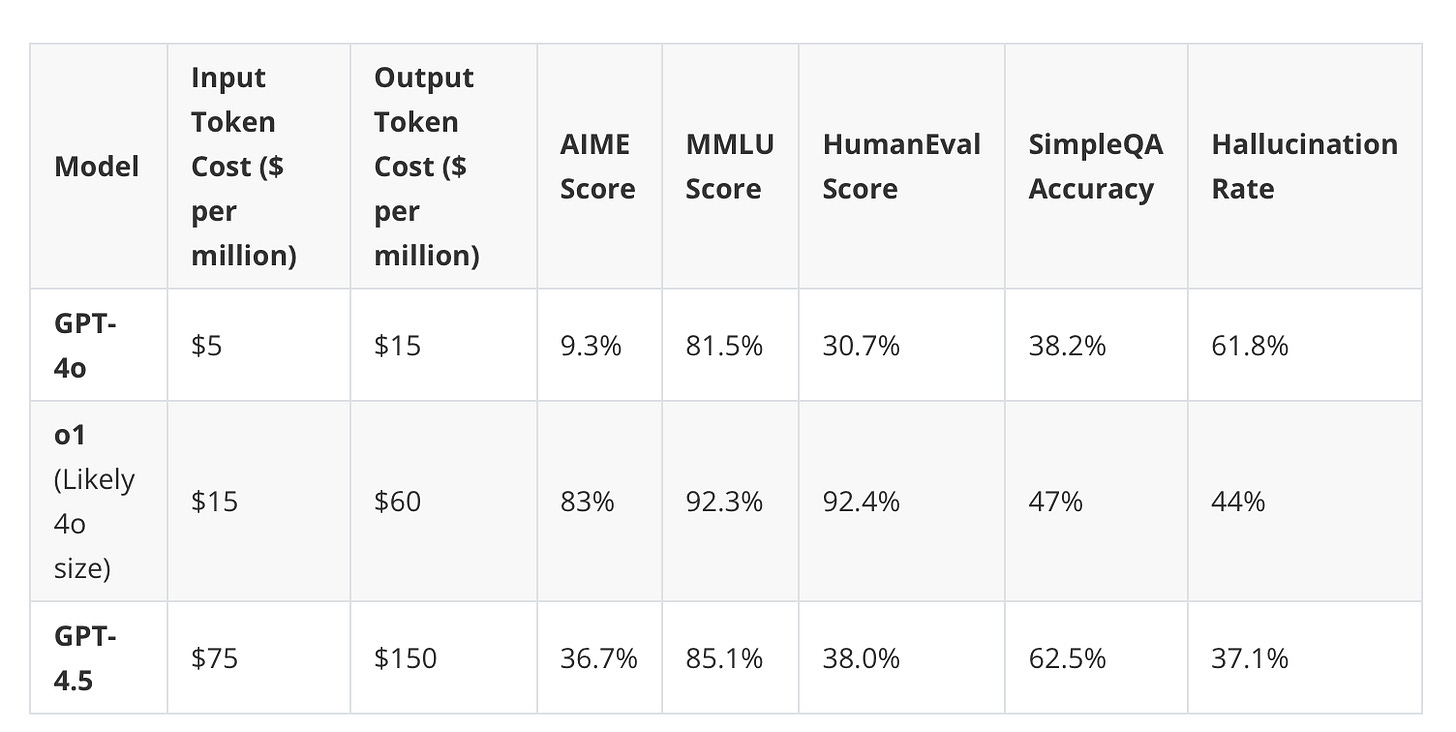Select the Hallucination Rate header cell
Viewport: 1456px width, 732px height.
(x=1305, y=166)
